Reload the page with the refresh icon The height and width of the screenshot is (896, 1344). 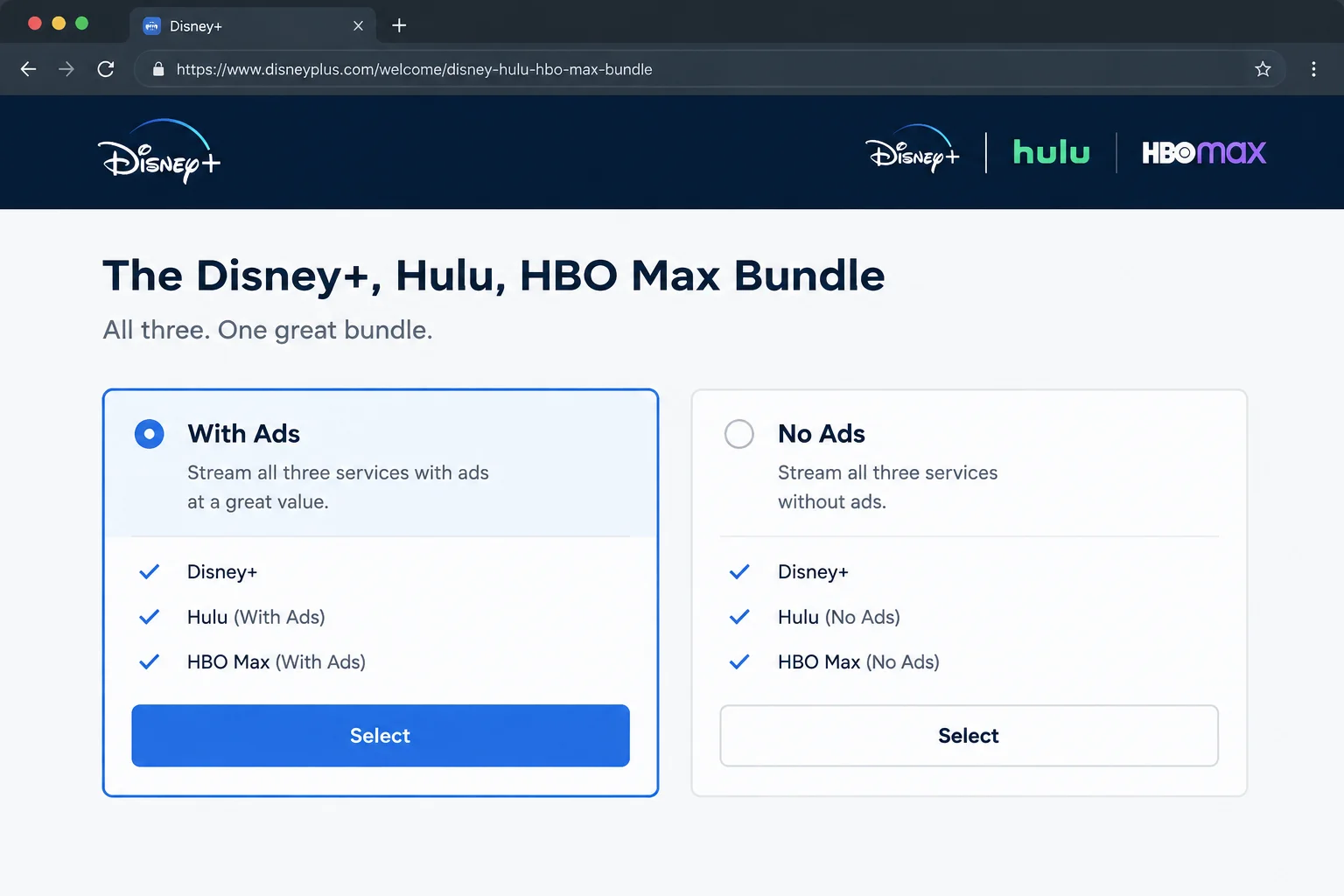[106, 69]
